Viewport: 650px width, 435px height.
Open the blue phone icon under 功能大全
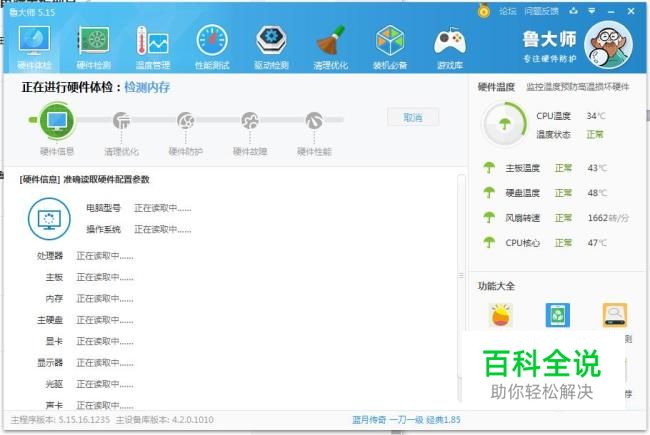pos(558,315)
